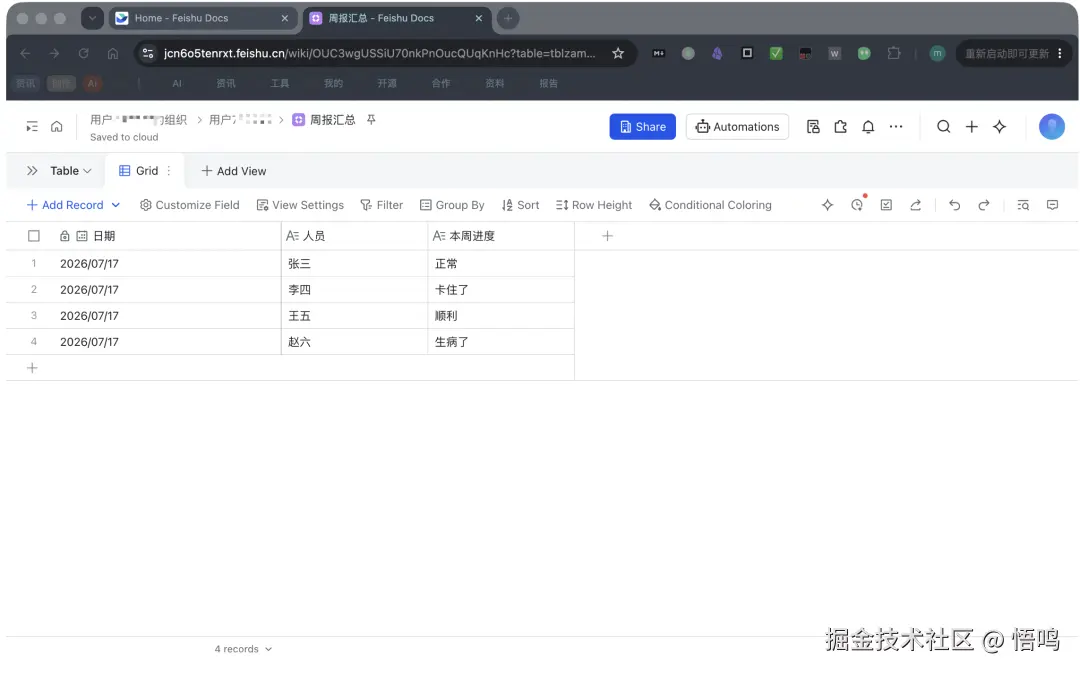Image resolution: width=1080 pixels, height=673 pixels.
Task: Open View Settings
Action: pyautogui.click(x=300, y=205)
